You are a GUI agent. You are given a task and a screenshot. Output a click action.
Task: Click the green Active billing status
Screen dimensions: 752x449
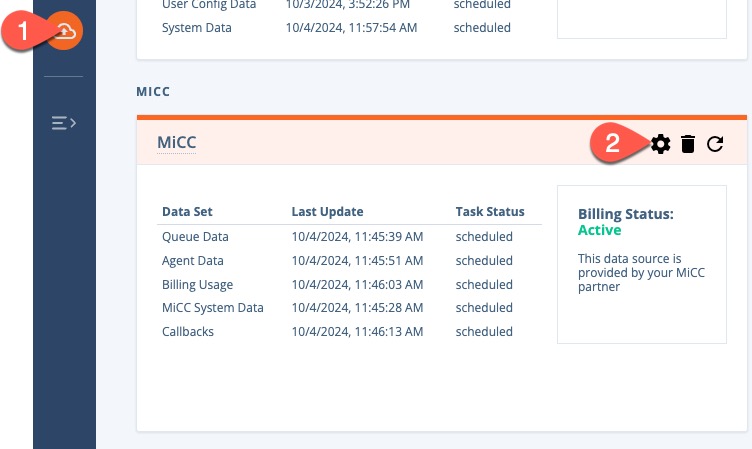[x=599, y=230]
